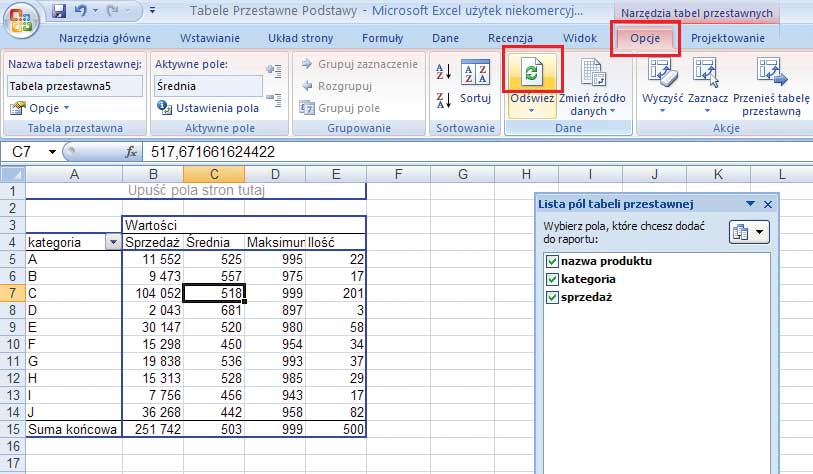This screenshot has height=474, width=813.
Task: Close the pivot table field list panel
Action: point(768,204)
